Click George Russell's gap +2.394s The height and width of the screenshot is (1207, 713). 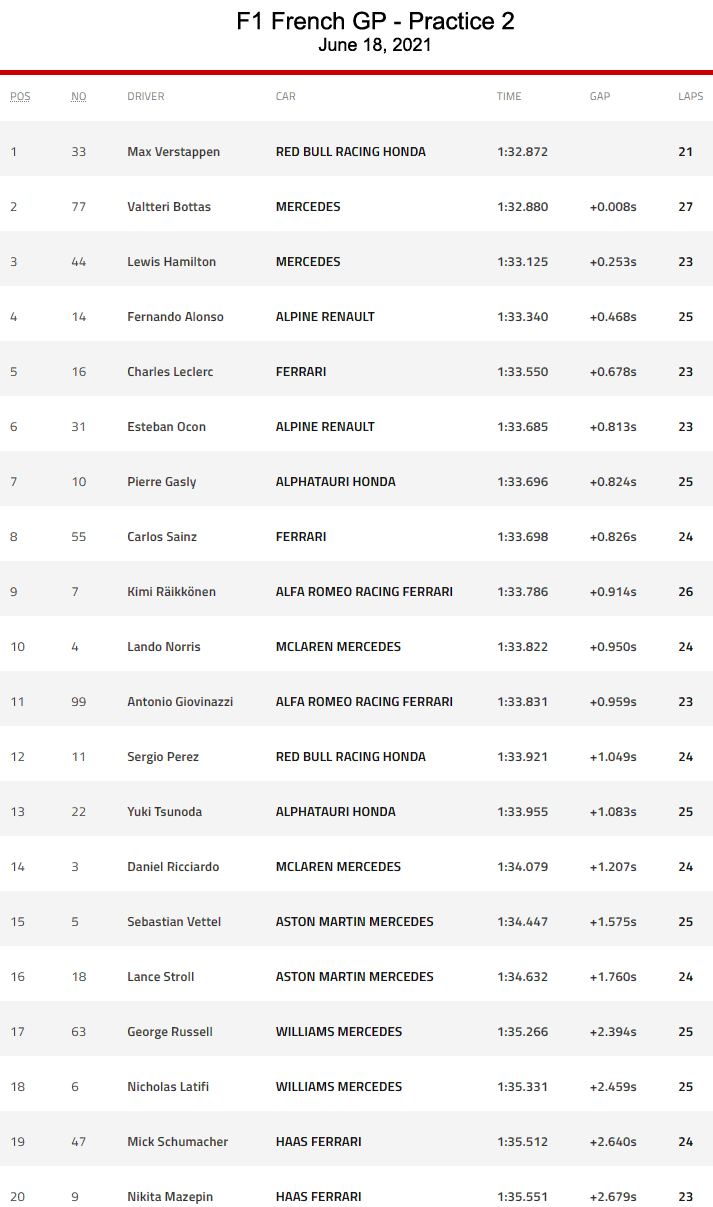(613, 1032)
